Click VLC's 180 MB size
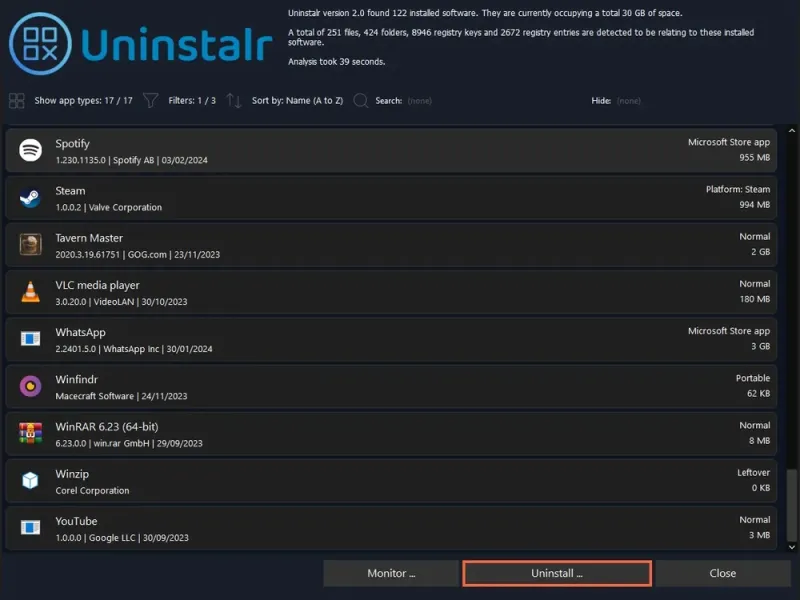This screenshot has height=600, width=800. pyautogui.click(x=755, y=299)
